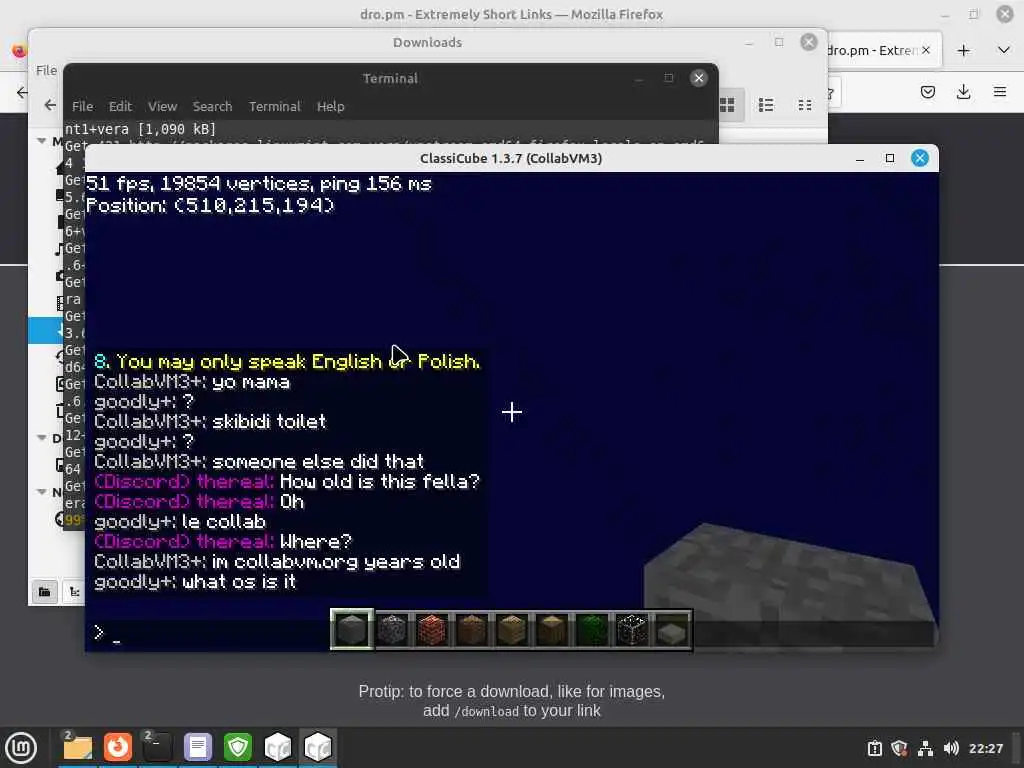
Task: Open green shield taskbar application
Action: (238, 747)
